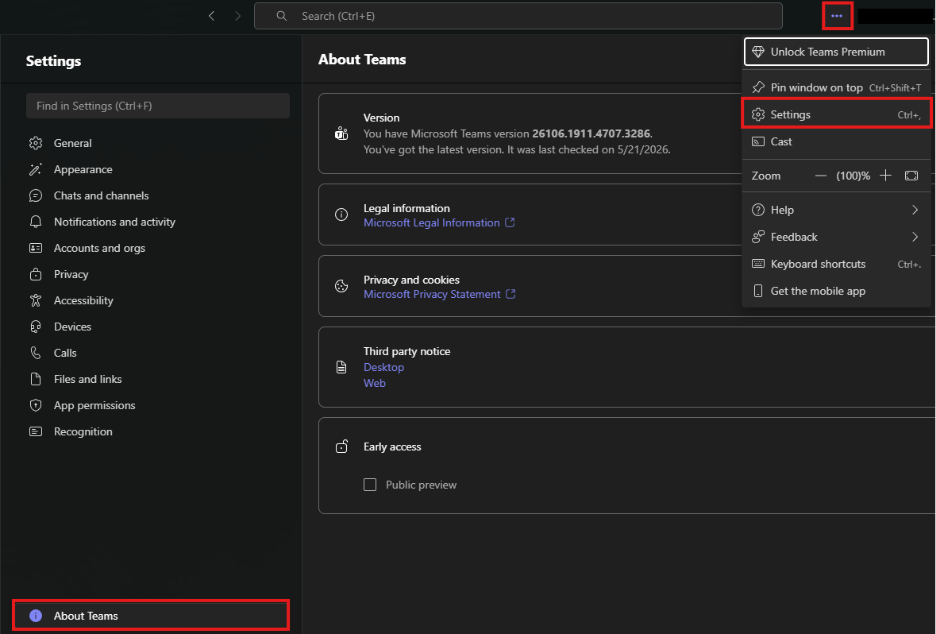
Task: Go to App permissions settings
Action: (158, 405)
